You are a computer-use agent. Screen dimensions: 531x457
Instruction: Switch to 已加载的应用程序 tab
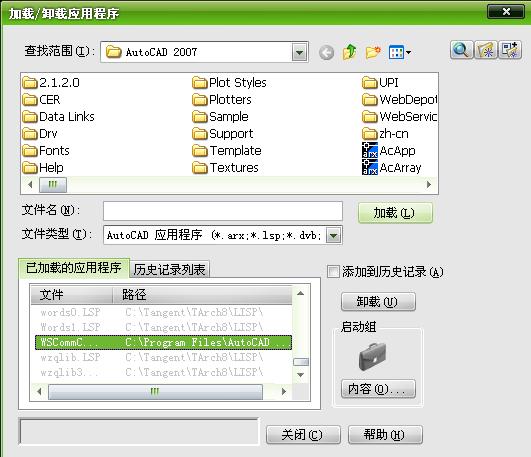[74, 268]
